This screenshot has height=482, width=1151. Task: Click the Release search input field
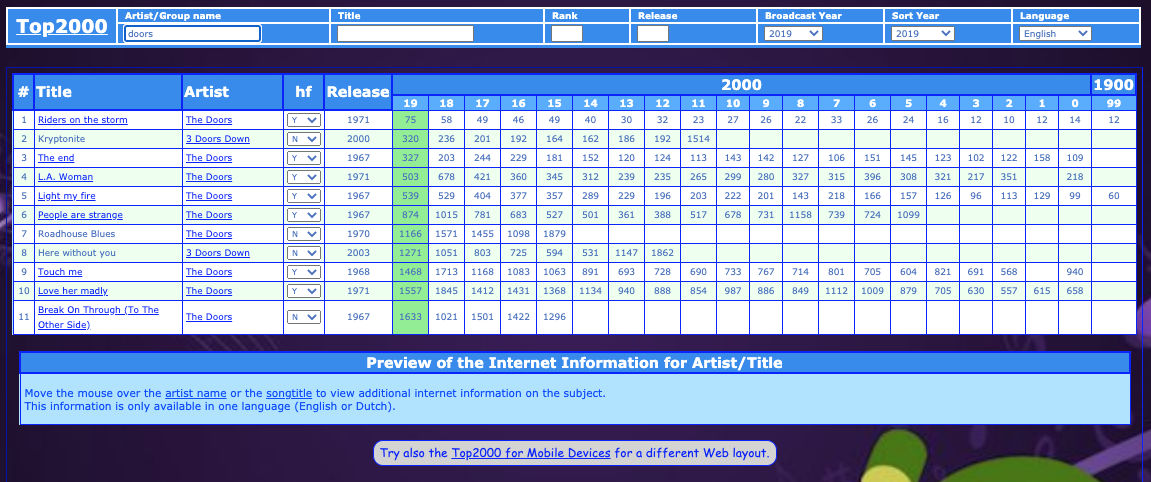[x=653, y=33]
